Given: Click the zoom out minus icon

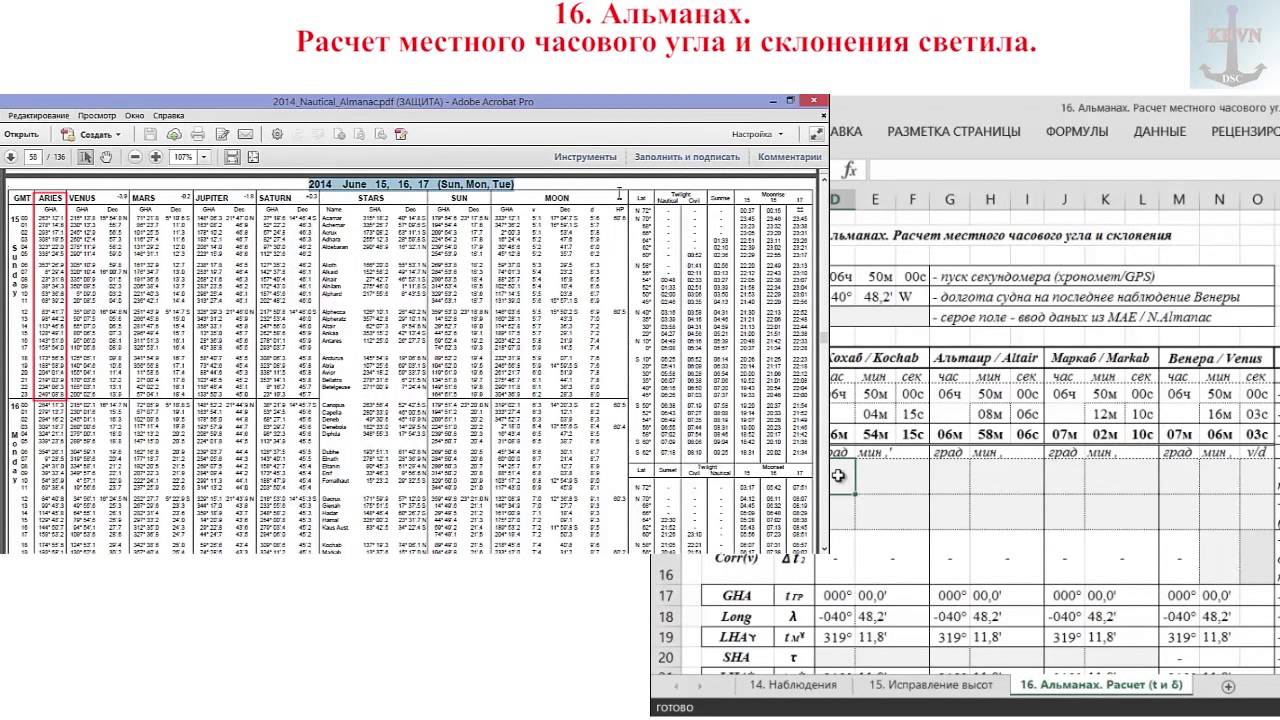Looking at the screenshot, I should (135, 157).
